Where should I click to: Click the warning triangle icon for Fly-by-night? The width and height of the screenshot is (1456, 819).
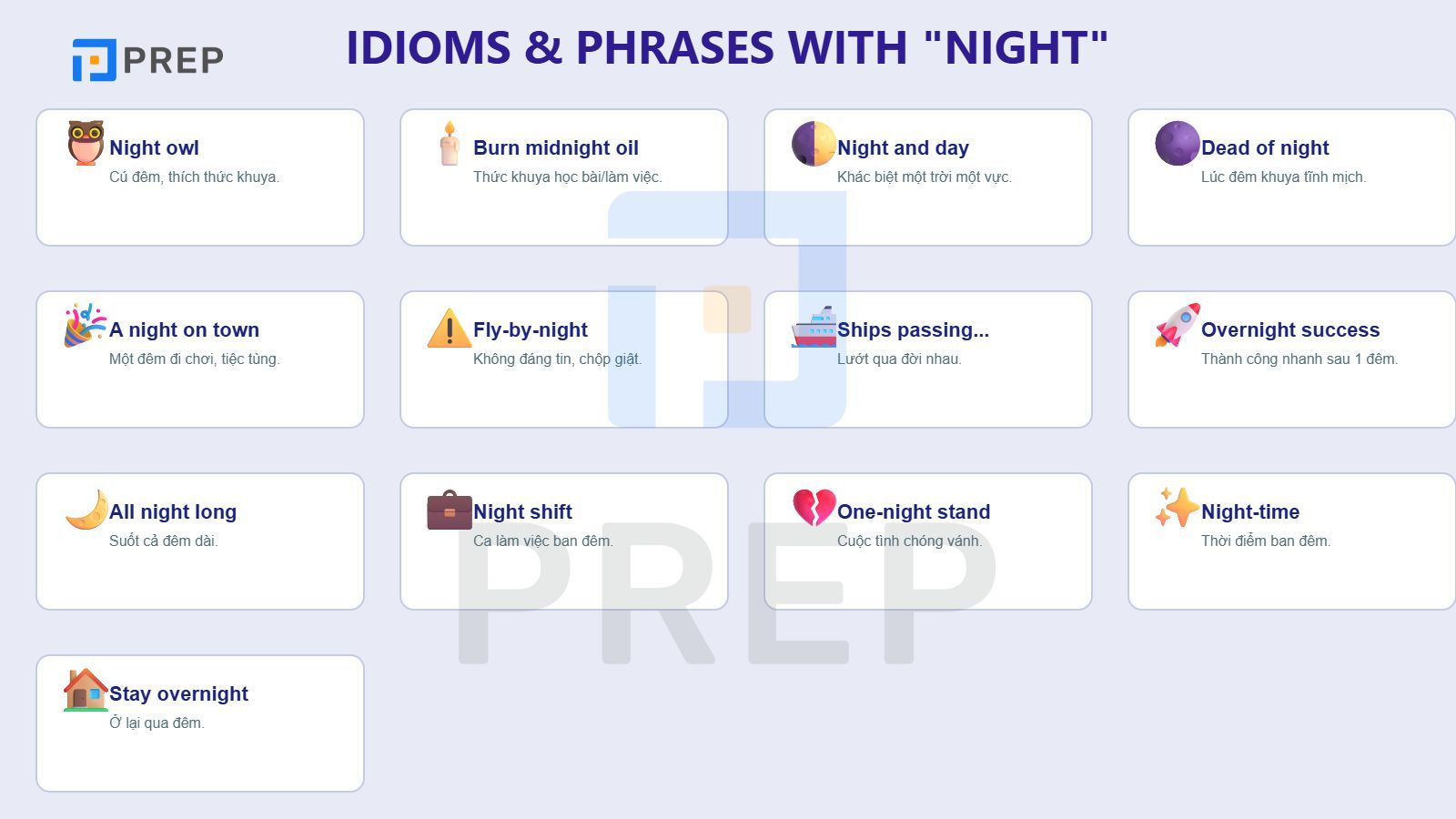[449, 328]
